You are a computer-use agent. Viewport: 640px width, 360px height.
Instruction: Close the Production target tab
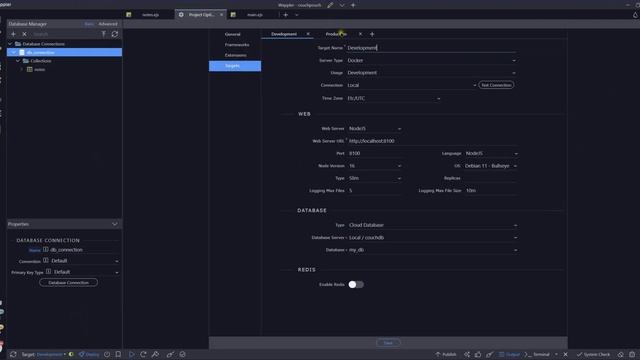click(x=360, y=34)
